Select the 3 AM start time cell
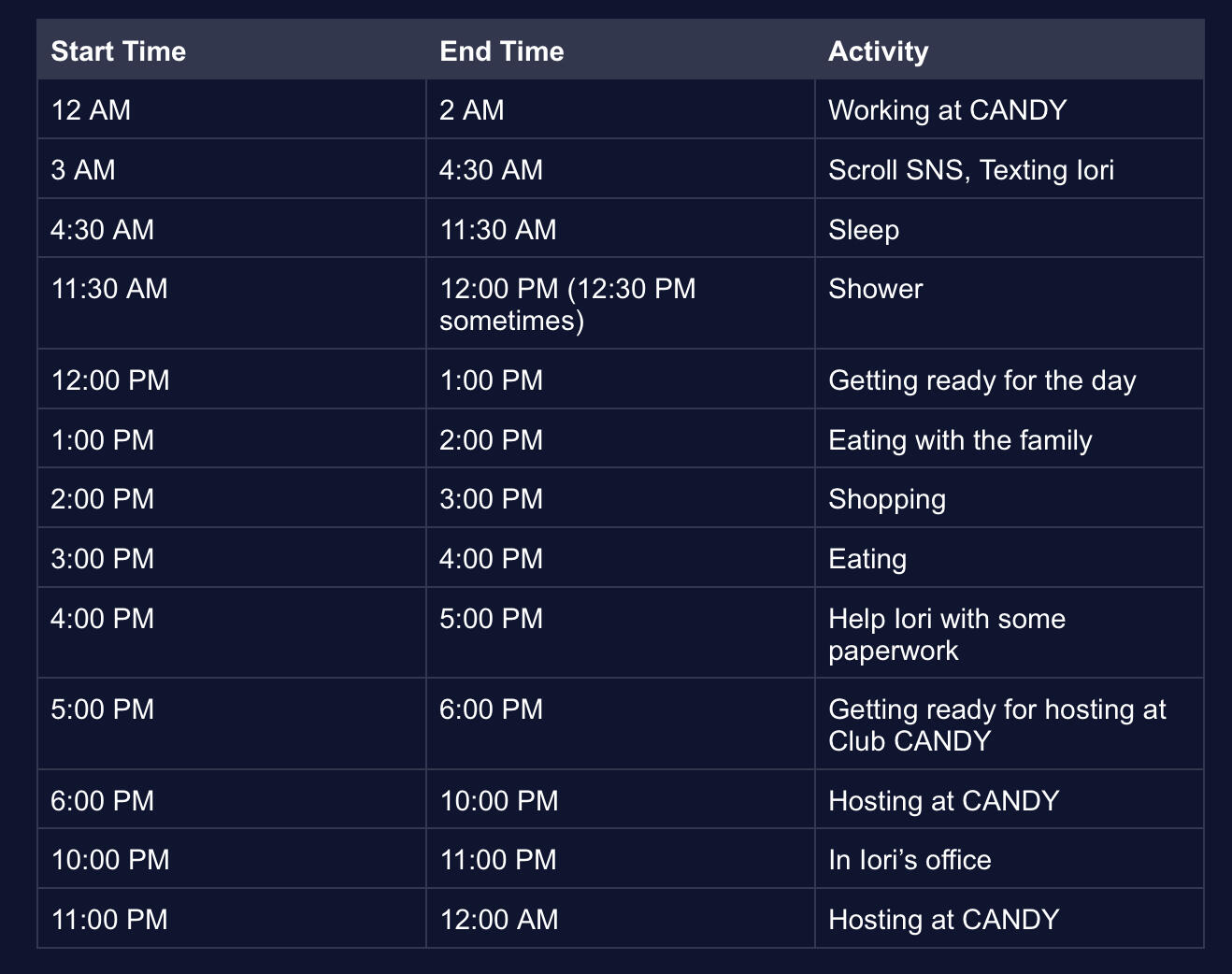 [83, 170]
